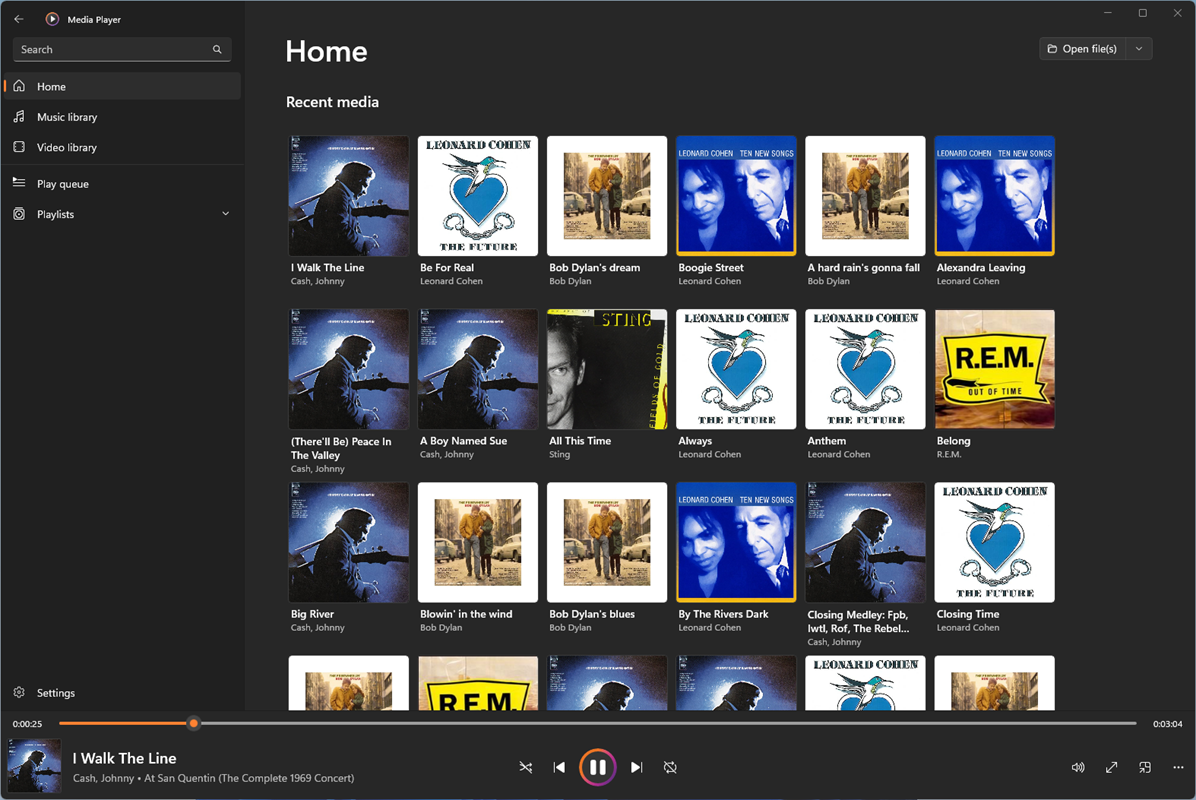Click the film icon for Video library

(20, 147)
